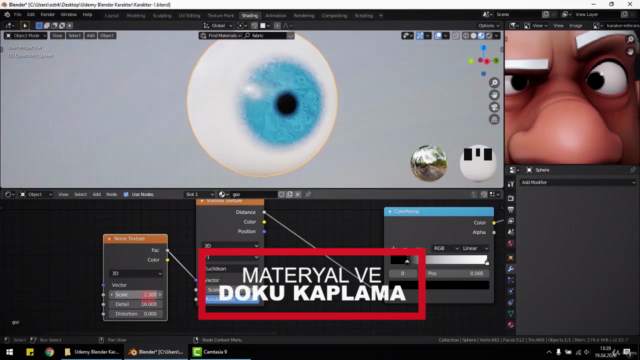Open the File menu

click(18, 15)
